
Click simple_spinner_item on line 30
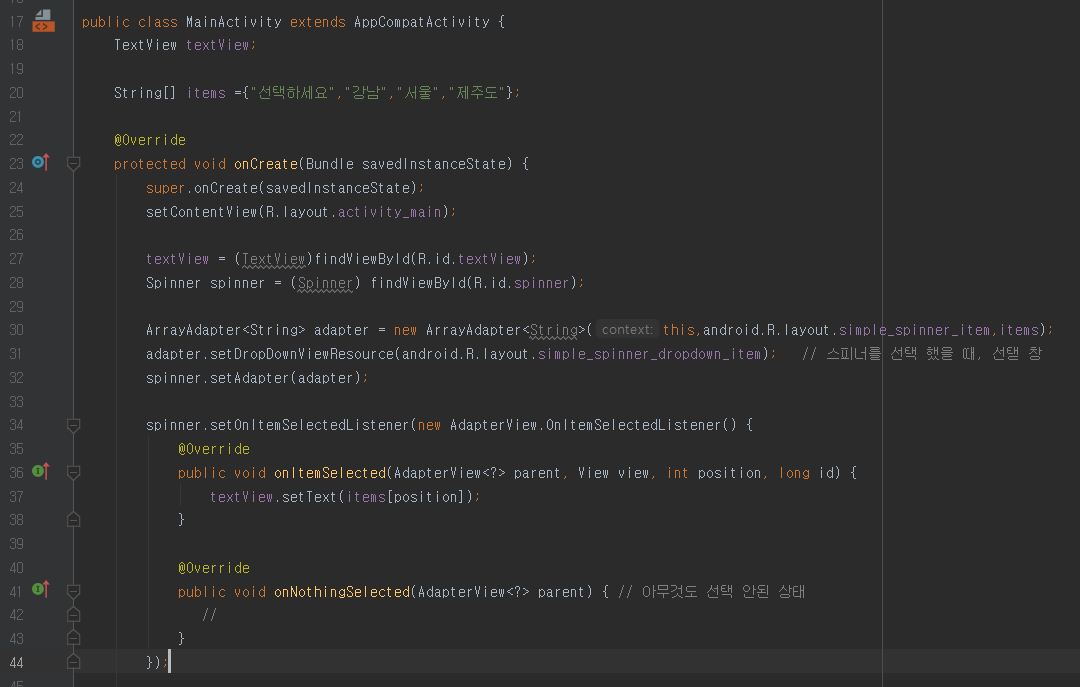[x=914, y=331]
